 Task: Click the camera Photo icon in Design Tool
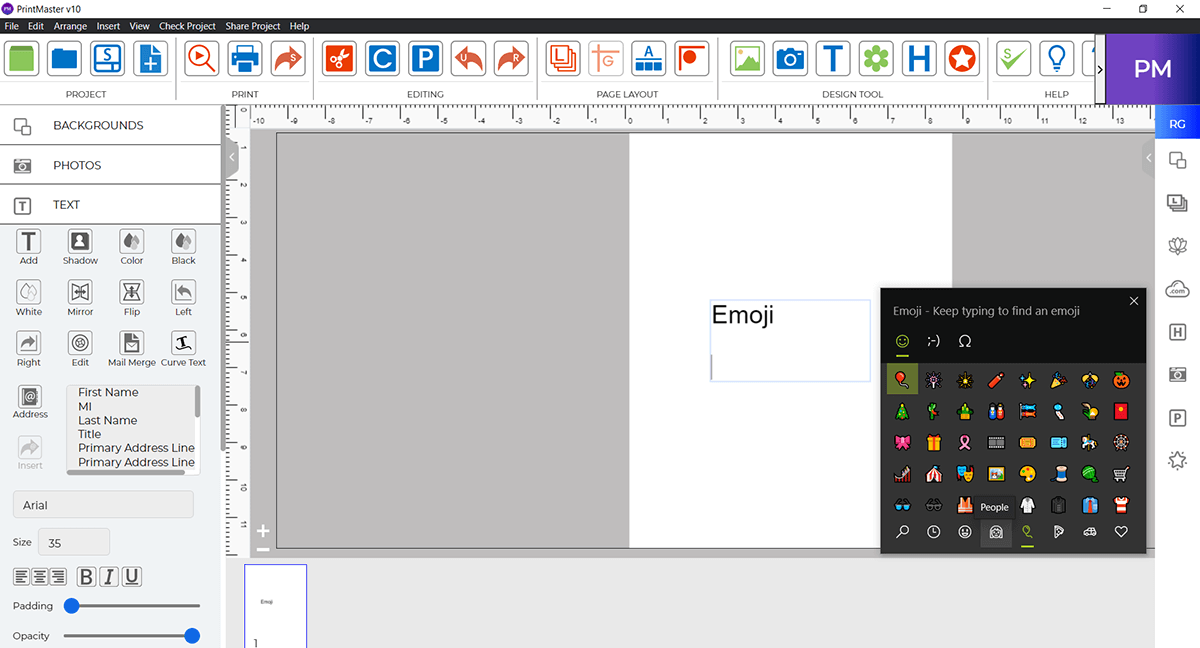(x=790, y=58)
